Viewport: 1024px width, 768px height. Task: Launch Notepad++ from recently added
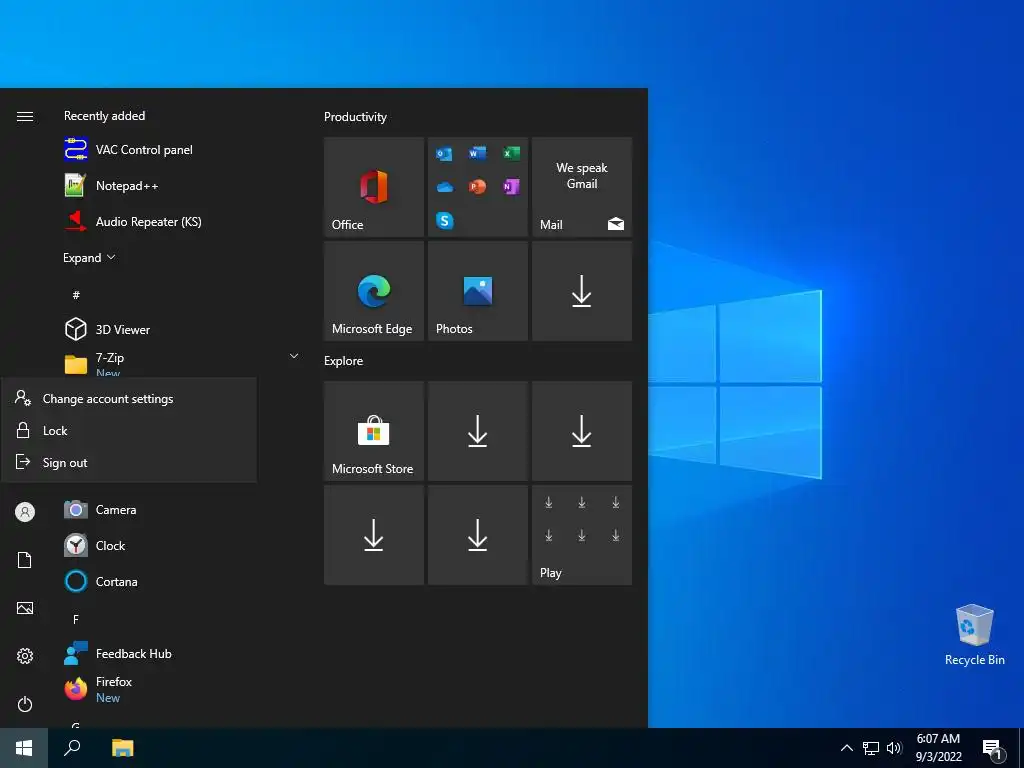[x=176, y=185]
